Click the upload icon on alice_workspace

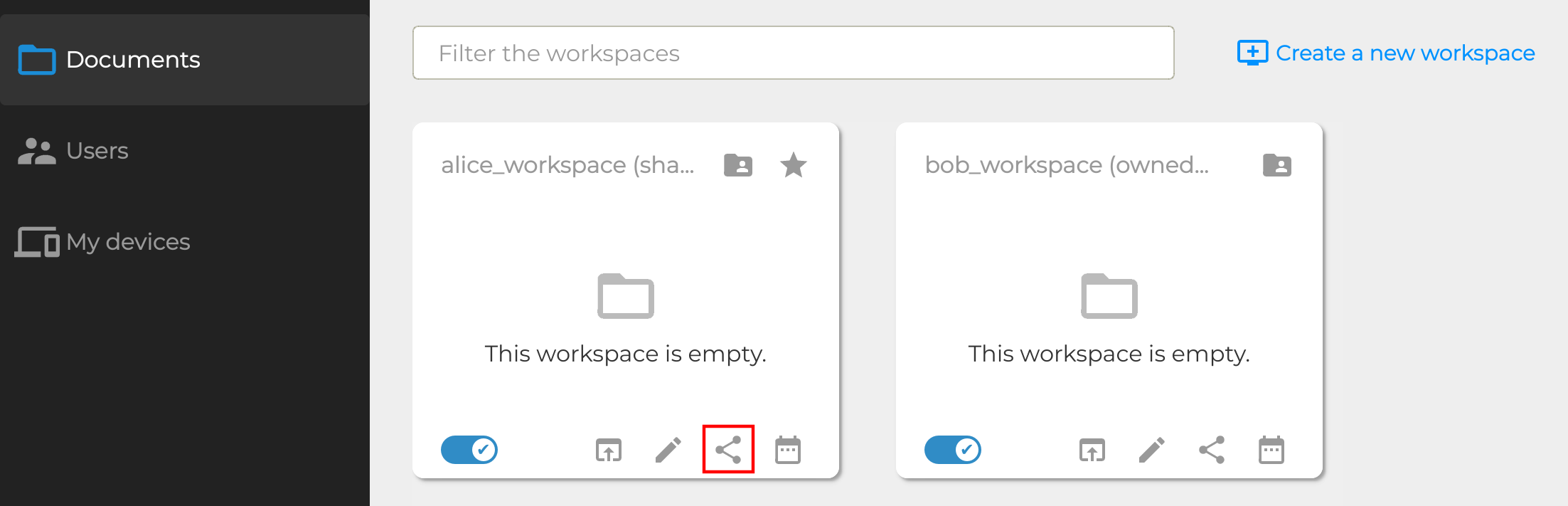pyautogui.click(x=609, y=450)
